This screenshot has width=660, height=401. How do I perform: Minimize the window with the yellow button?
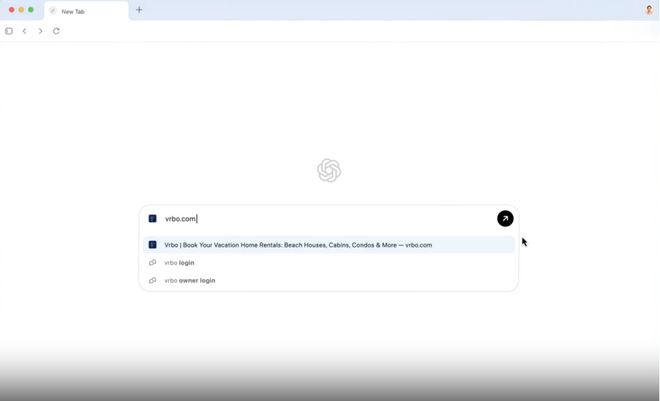(21, 10)
